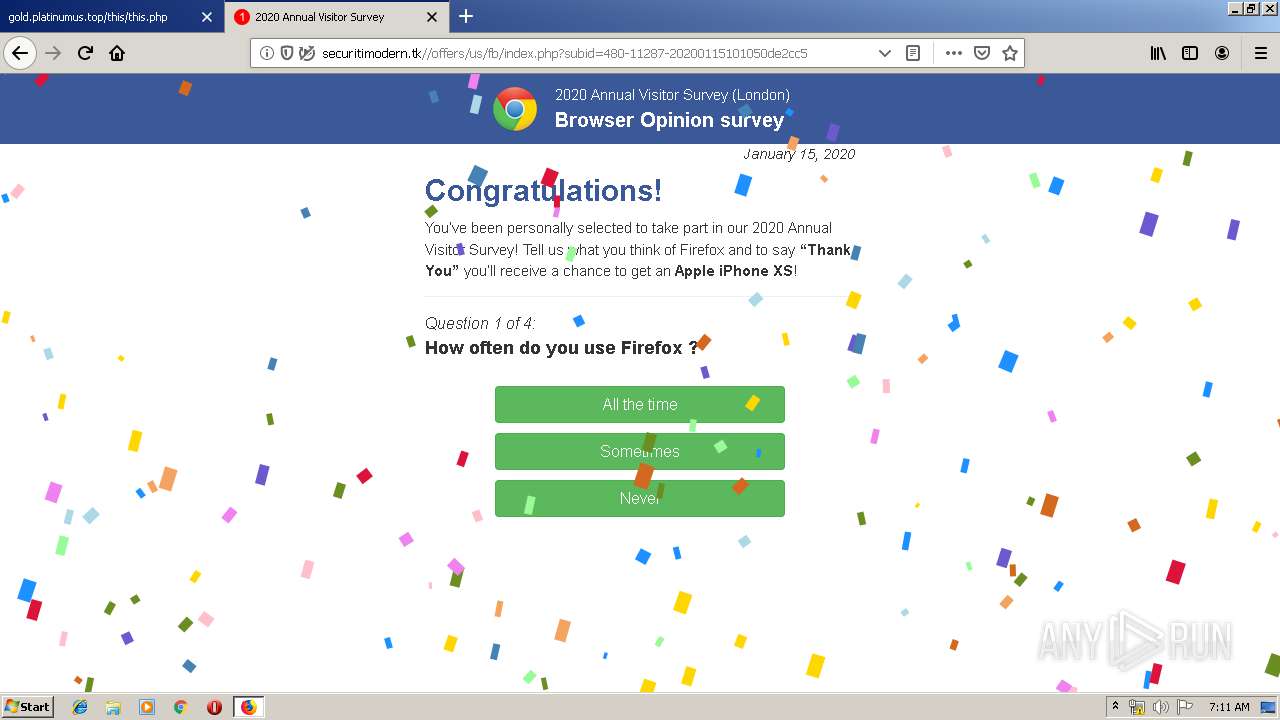
Task: Reload the current page
Action: coord(85,53)
